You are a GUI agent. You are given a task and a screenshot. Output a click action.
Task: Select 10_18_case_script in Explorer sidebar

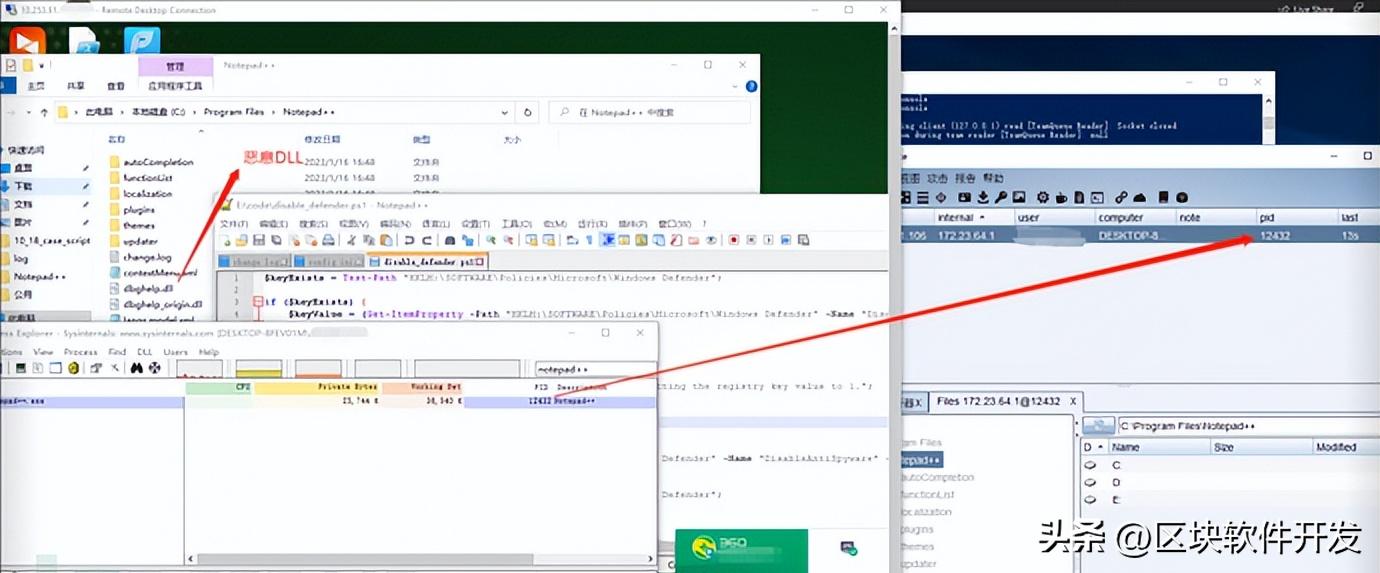tap(45, 241)
